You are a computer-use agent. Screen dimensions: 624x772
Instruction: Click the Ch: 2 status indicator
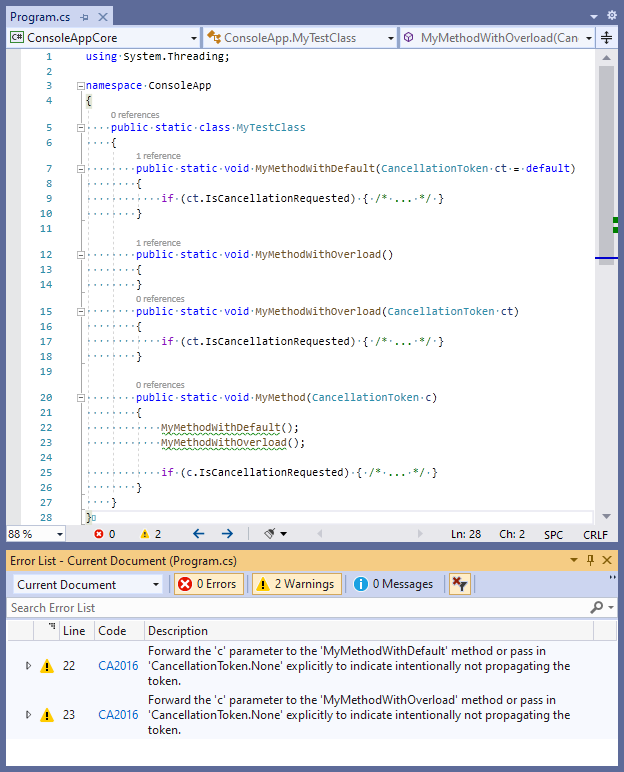[512, 535]
